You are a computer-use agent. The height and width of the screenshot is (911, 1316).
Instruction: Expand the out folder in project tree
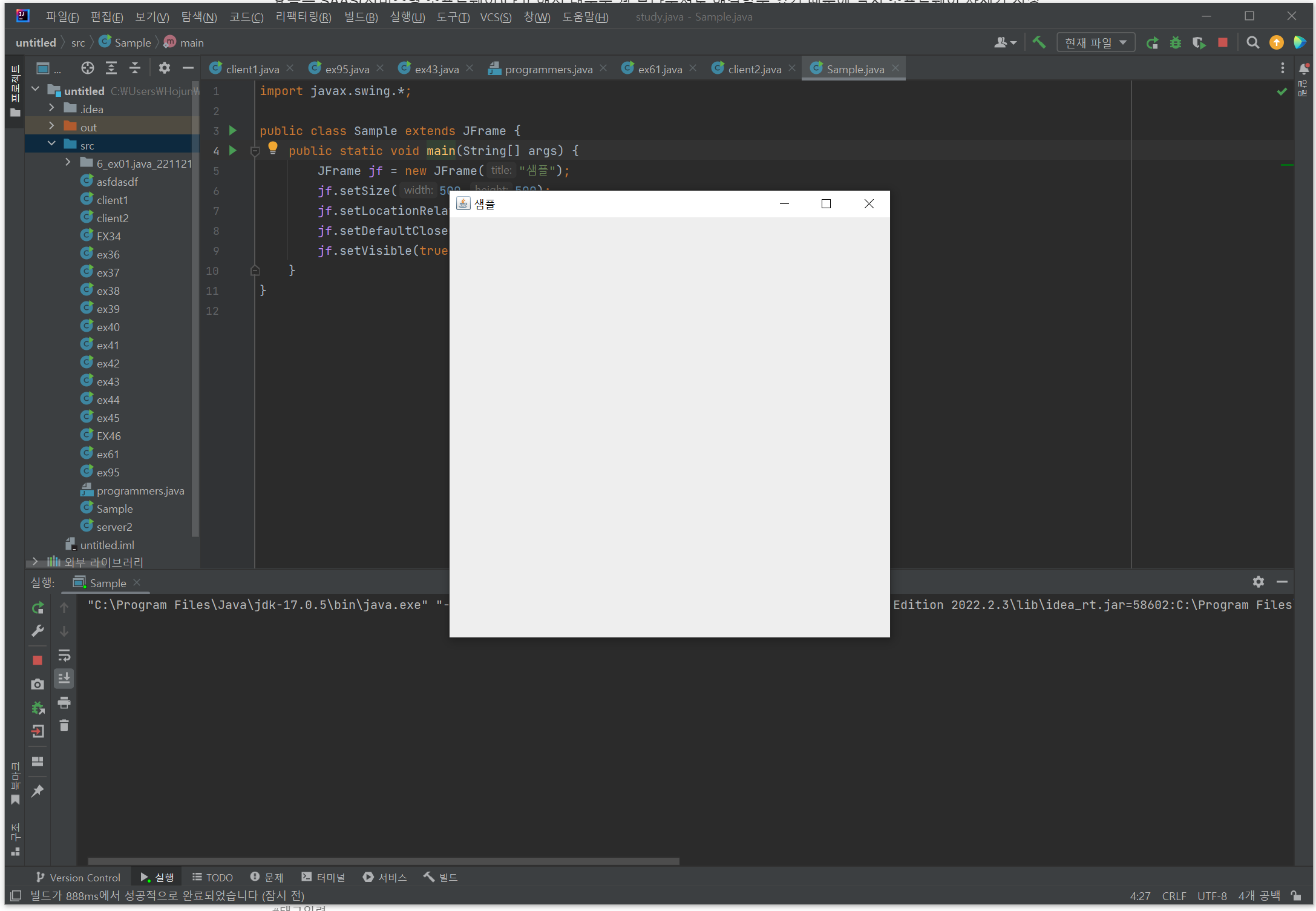51,126
